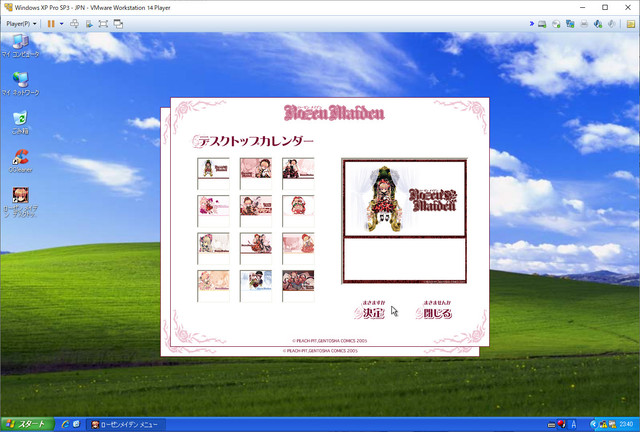
Task: Select the ローゼンメイデン メニュー taskbar button
Action: (127, 425)
